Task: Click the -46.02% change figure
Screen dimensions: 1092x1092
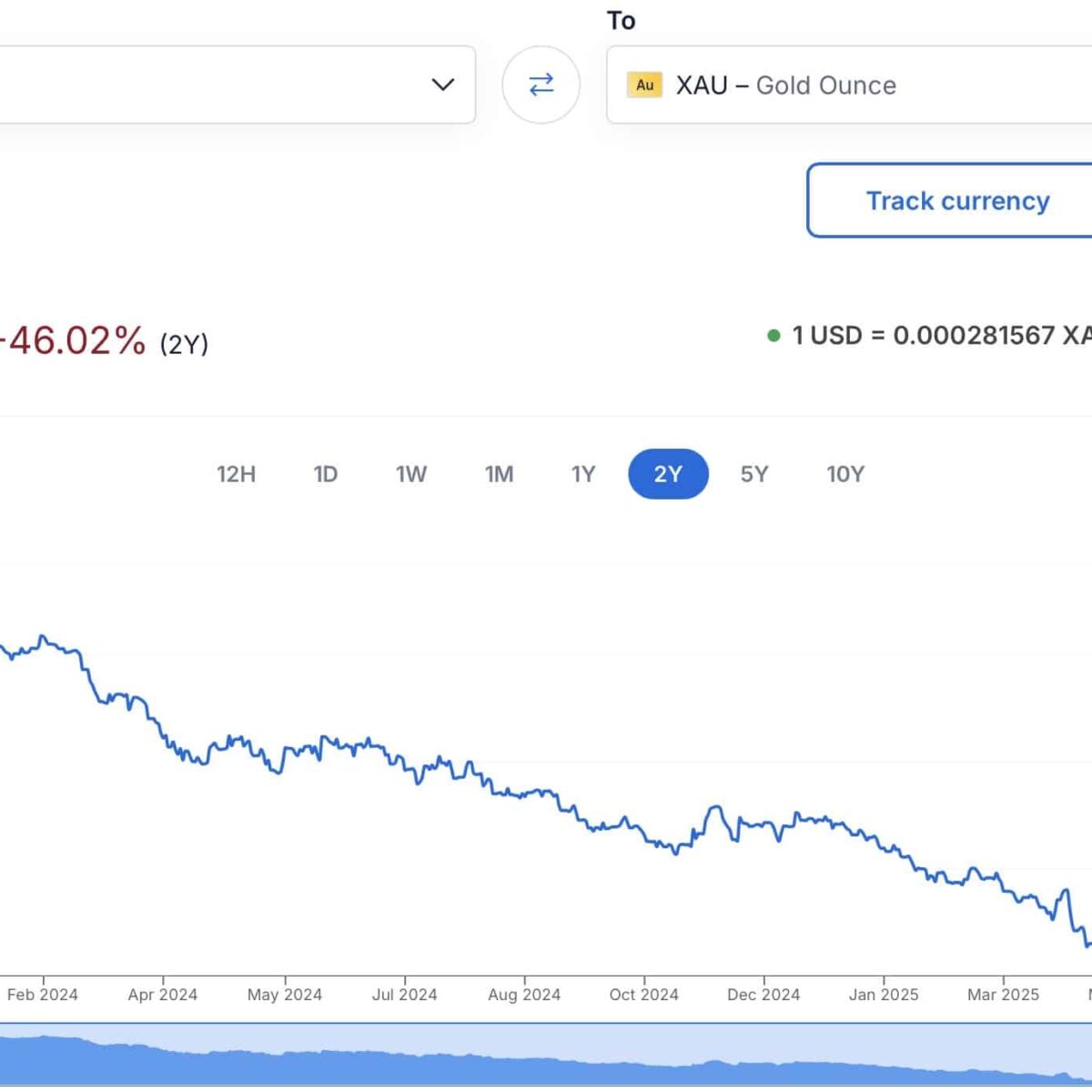Action: (73, 341)
